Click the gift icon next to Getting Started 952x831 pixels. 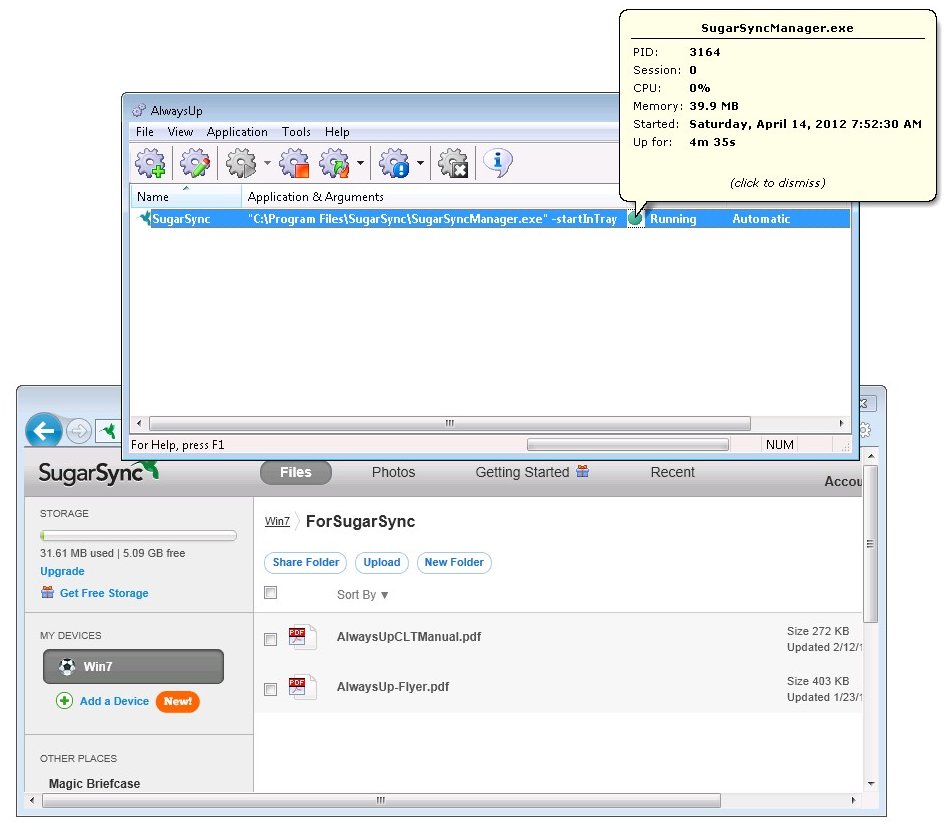(x=582, y=471)
